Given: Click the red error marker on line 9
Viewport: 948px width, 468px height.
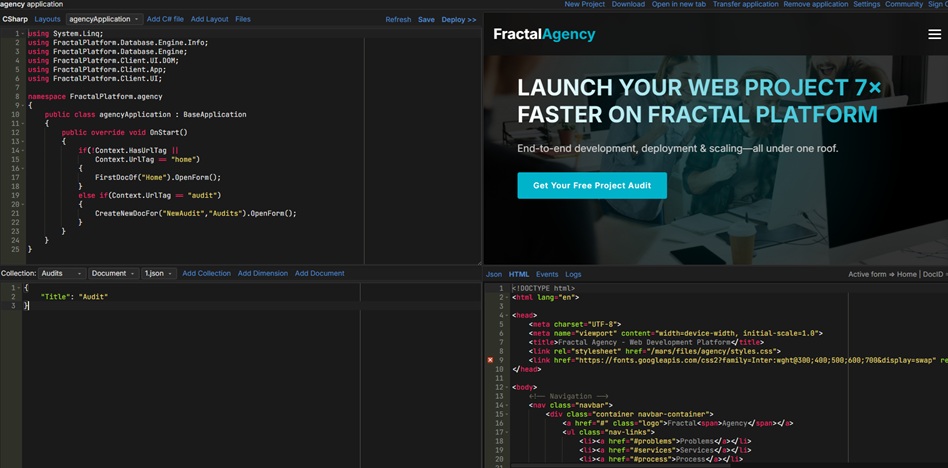Looking at the screenshot, I should point(490,360).
